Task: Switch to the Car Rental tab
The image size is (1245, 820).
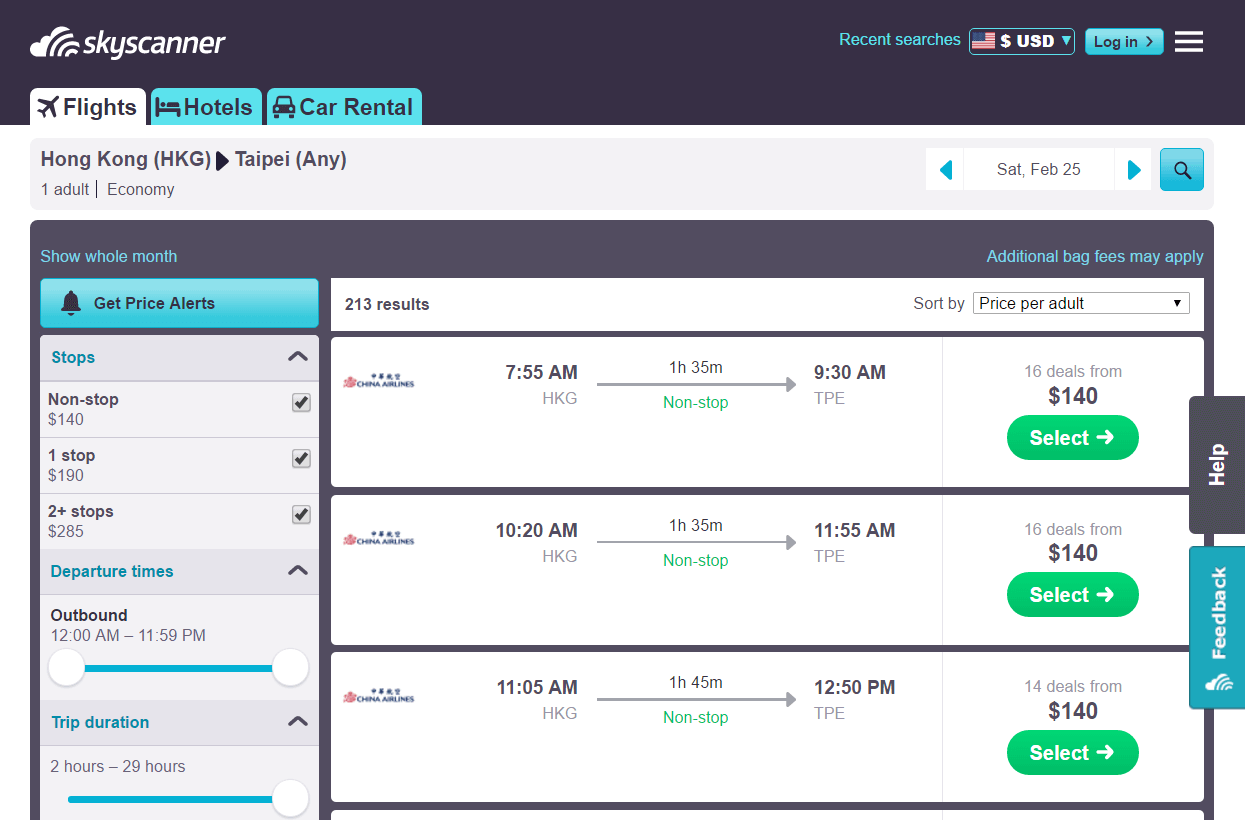Action: point(343,107)
